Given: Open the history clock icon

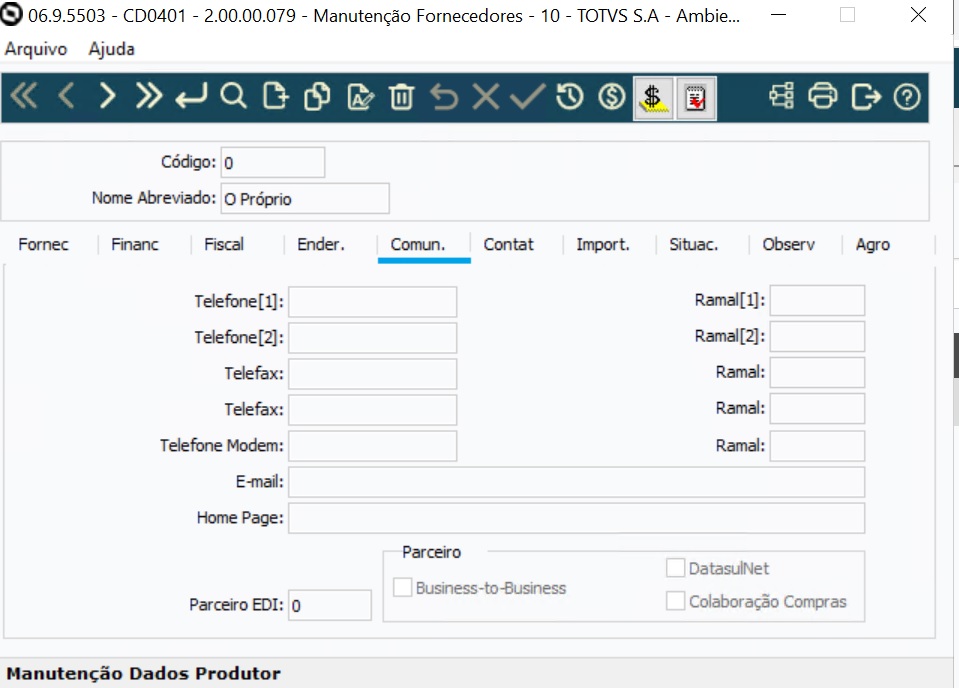Looking at the screenshot, I should (x=569, y=96).
